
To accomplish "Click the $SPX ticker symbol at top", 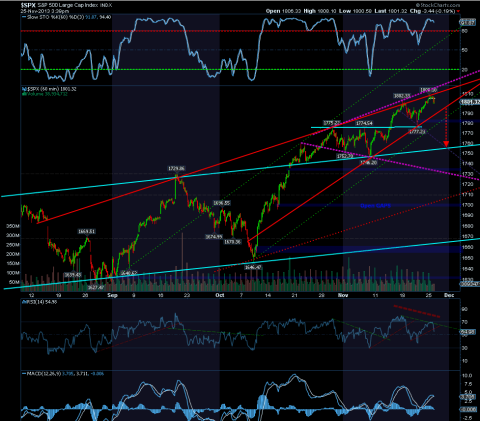I will (x=28, y=5).
